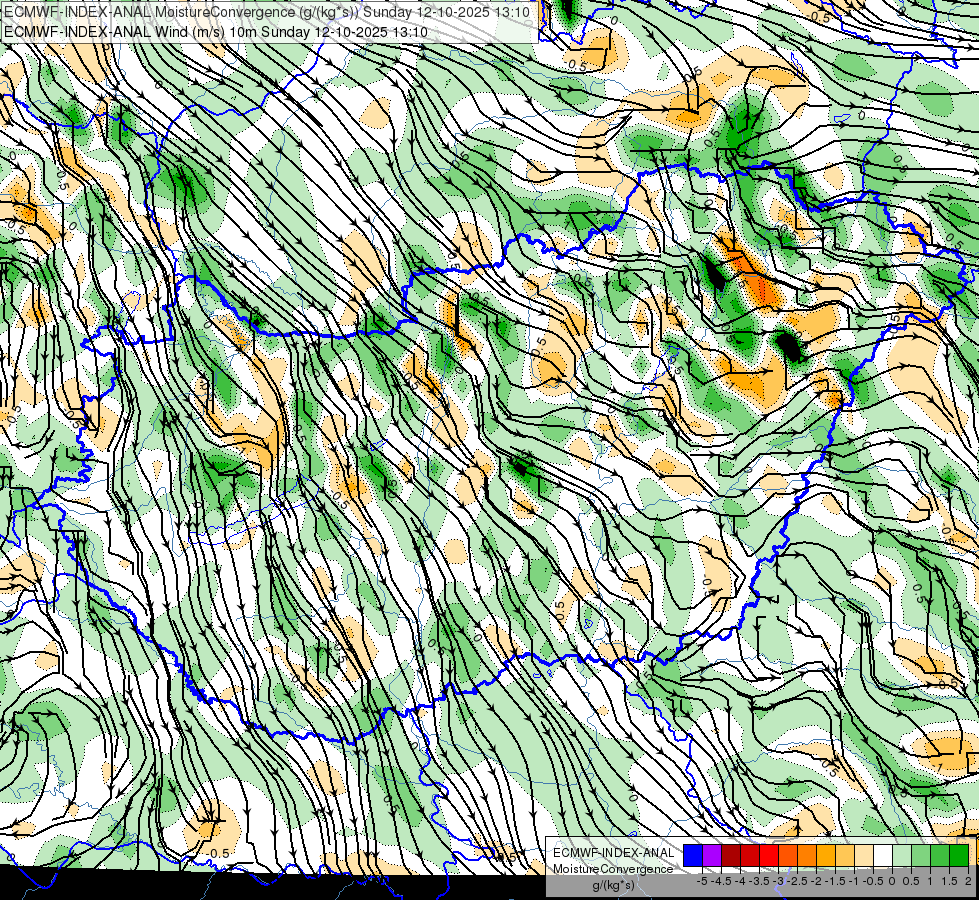Click MoistureConvergence label in the legend box
The image size is (979, 900).
tap(613, 869)
